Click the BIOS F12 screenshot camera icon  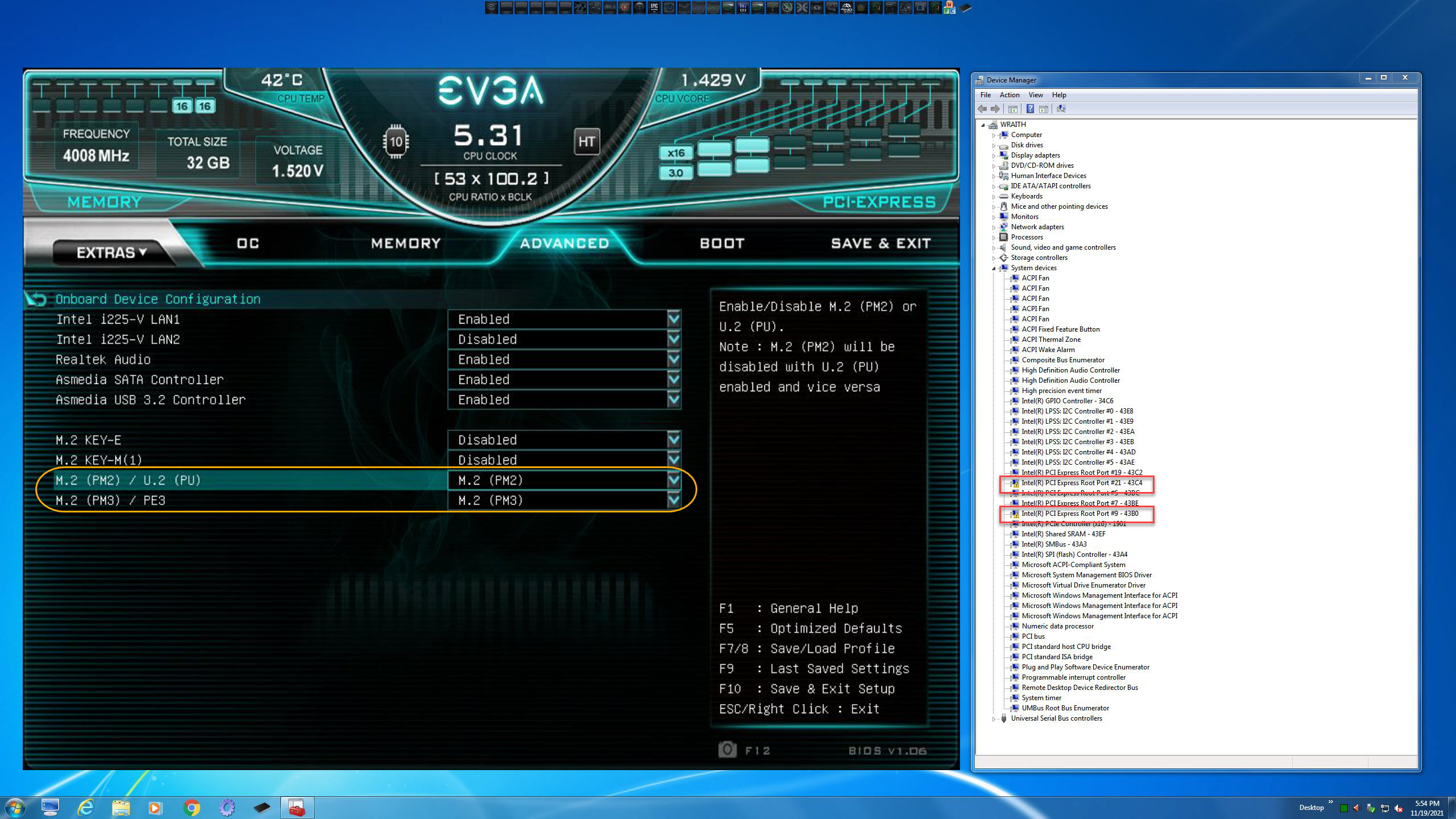pos(727,750)
